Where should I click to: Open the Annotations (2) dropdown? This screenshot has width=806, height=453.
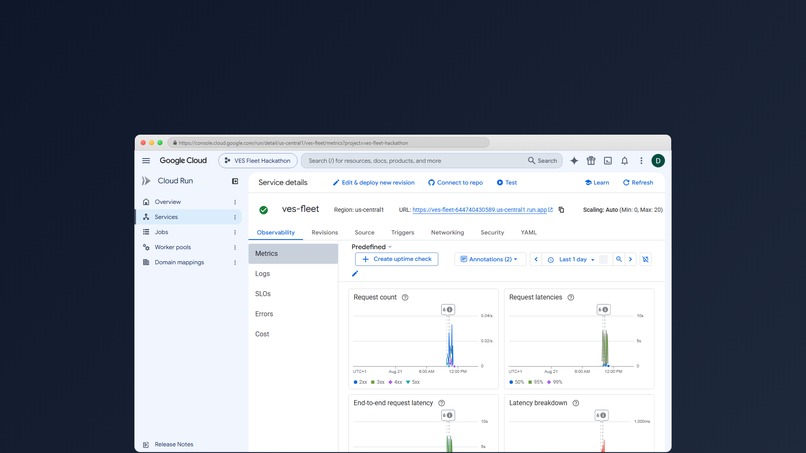(x=490, y=259)
